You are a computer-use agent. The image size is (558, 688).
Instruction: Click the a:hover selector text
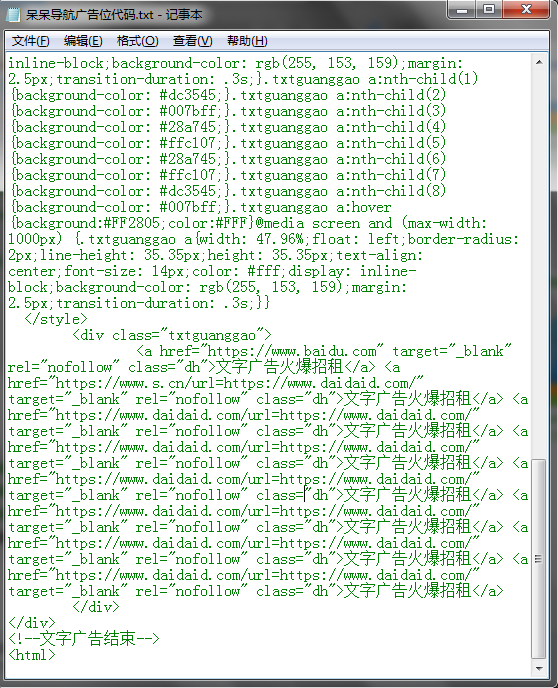point(364,207)
